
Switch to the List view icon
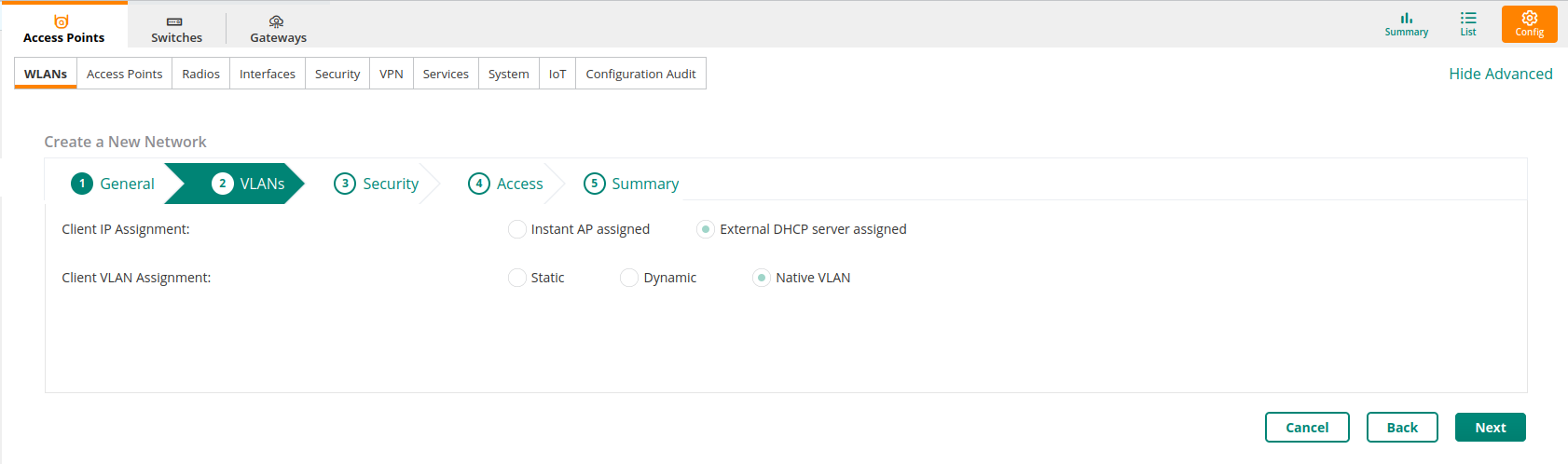pyautogui.click(x=1468, y=19)
